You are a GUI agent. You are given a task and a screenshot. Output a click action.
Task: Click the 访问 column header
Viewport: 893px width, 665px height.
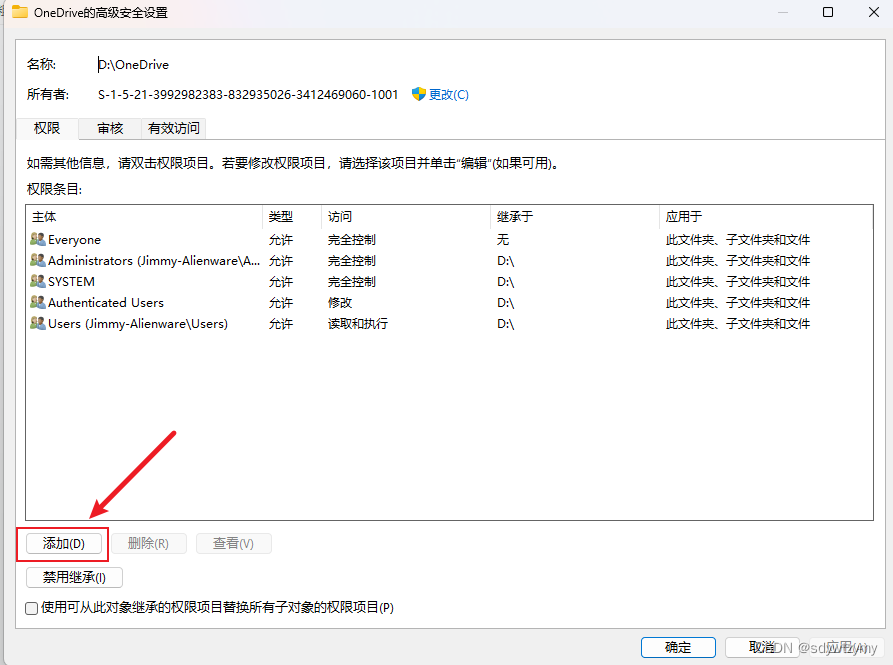point(406,216)
